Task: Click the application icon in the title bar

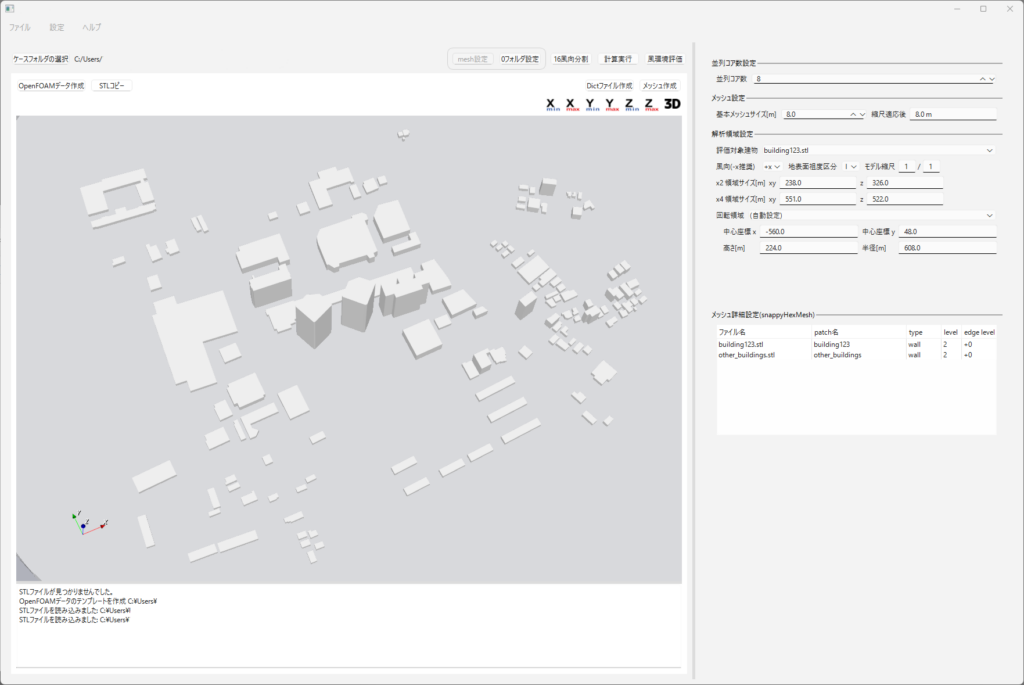Action: pos(9,8)
